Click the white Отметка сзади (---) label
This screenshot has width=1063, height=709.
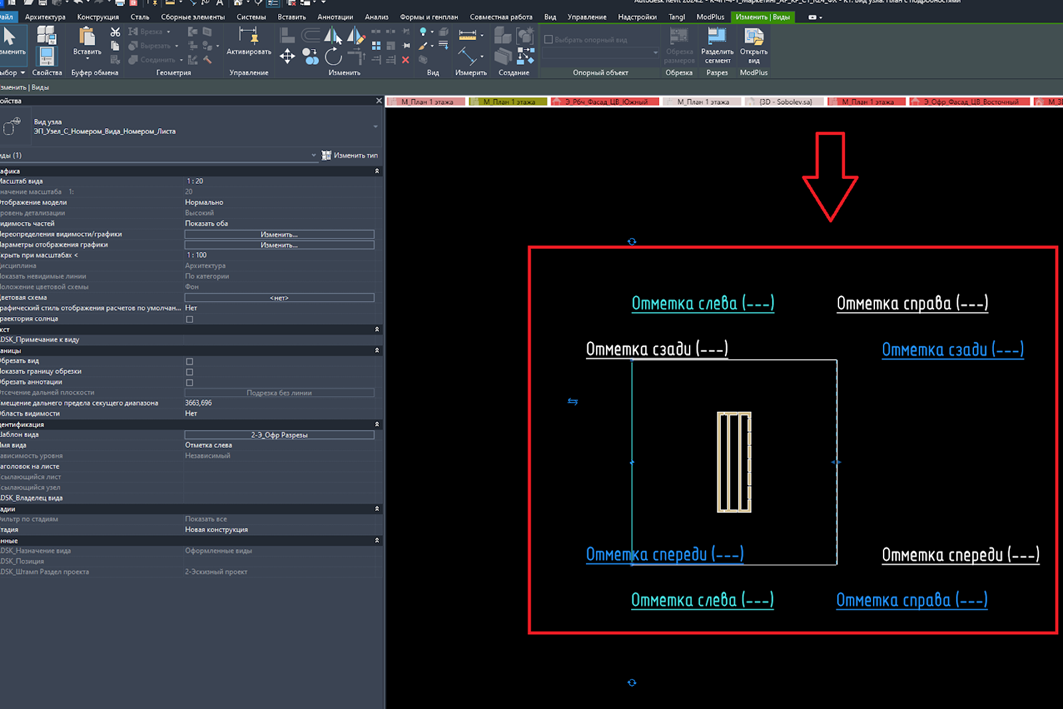[657, 348]
